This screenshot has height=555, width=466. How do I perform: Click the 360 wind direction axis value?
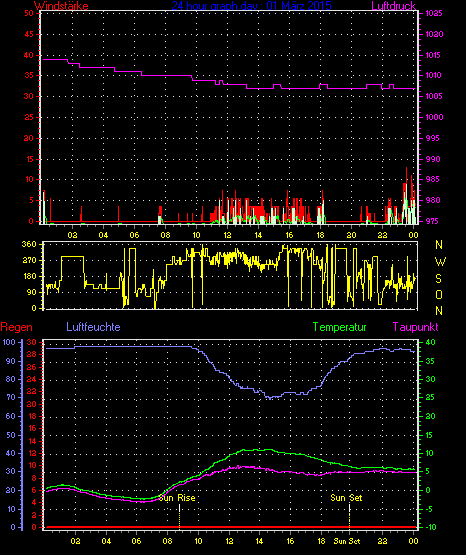[29, 244]
